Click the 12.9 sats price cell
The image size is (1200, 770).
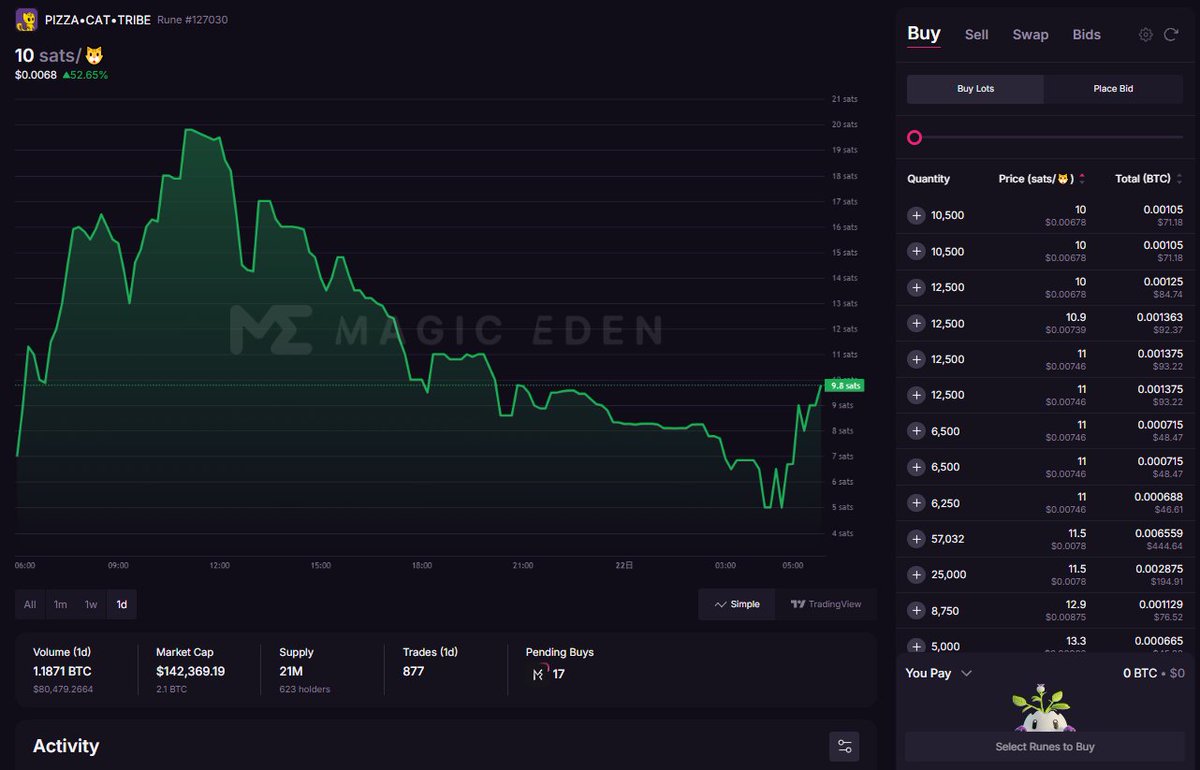(1075, 604)
